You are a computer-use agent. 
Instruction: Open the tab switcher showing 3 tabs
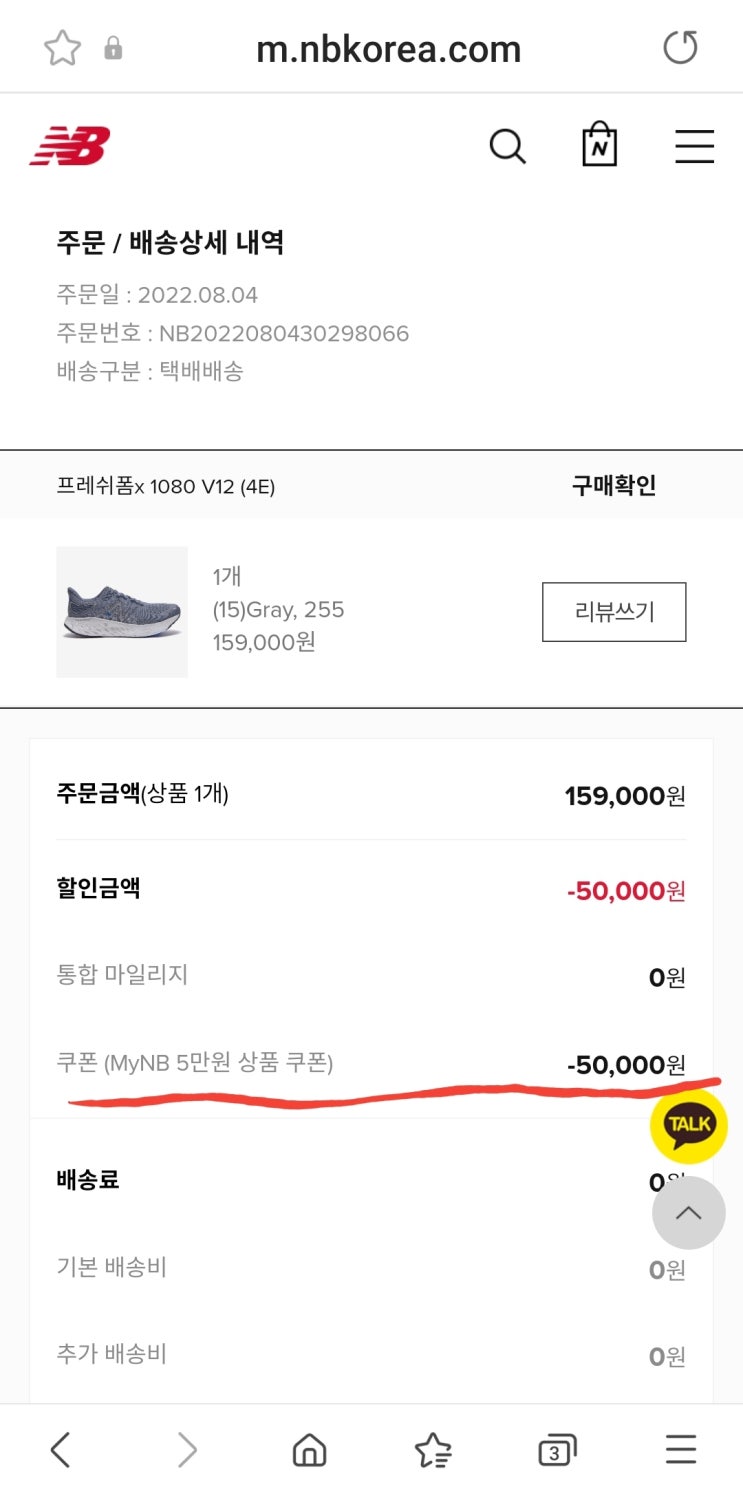556,1449
